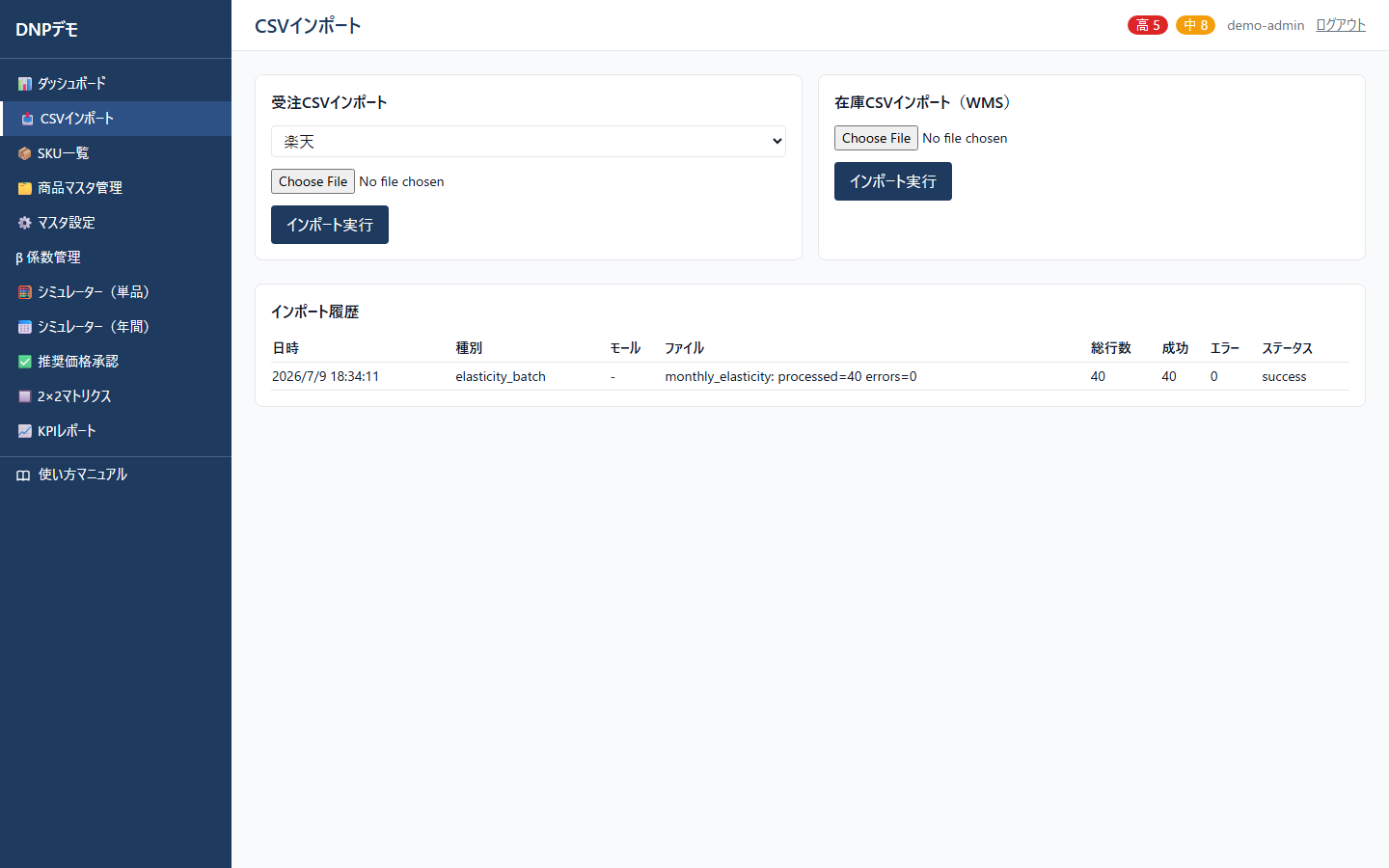Go to 推奨価格承認
Screen dimensions: 1389x868
(116, 362)
